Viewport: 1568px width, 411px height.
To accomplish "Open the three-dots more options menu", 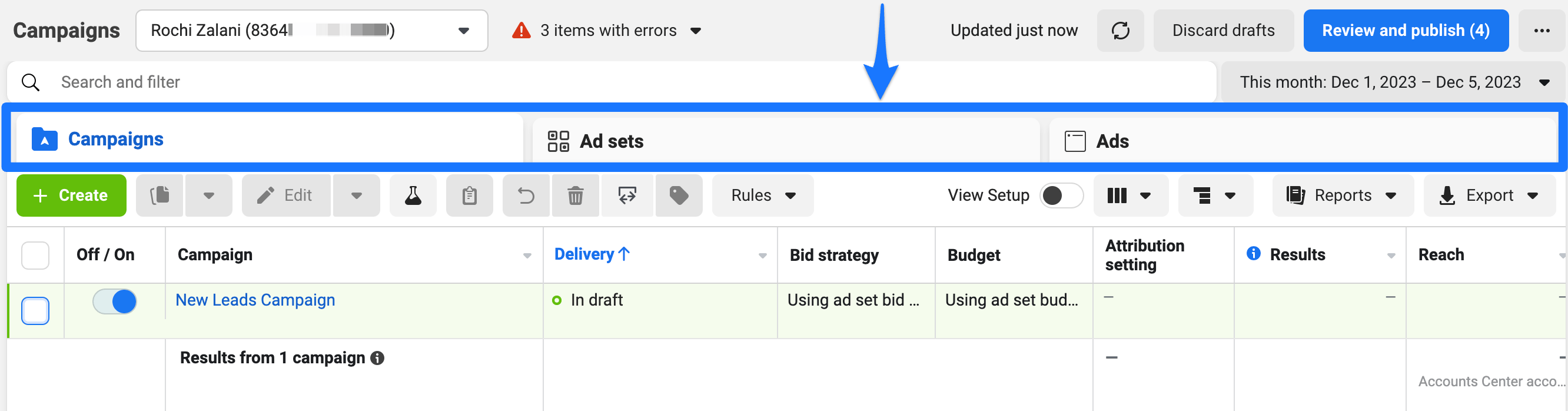I will coord(1541,31).
